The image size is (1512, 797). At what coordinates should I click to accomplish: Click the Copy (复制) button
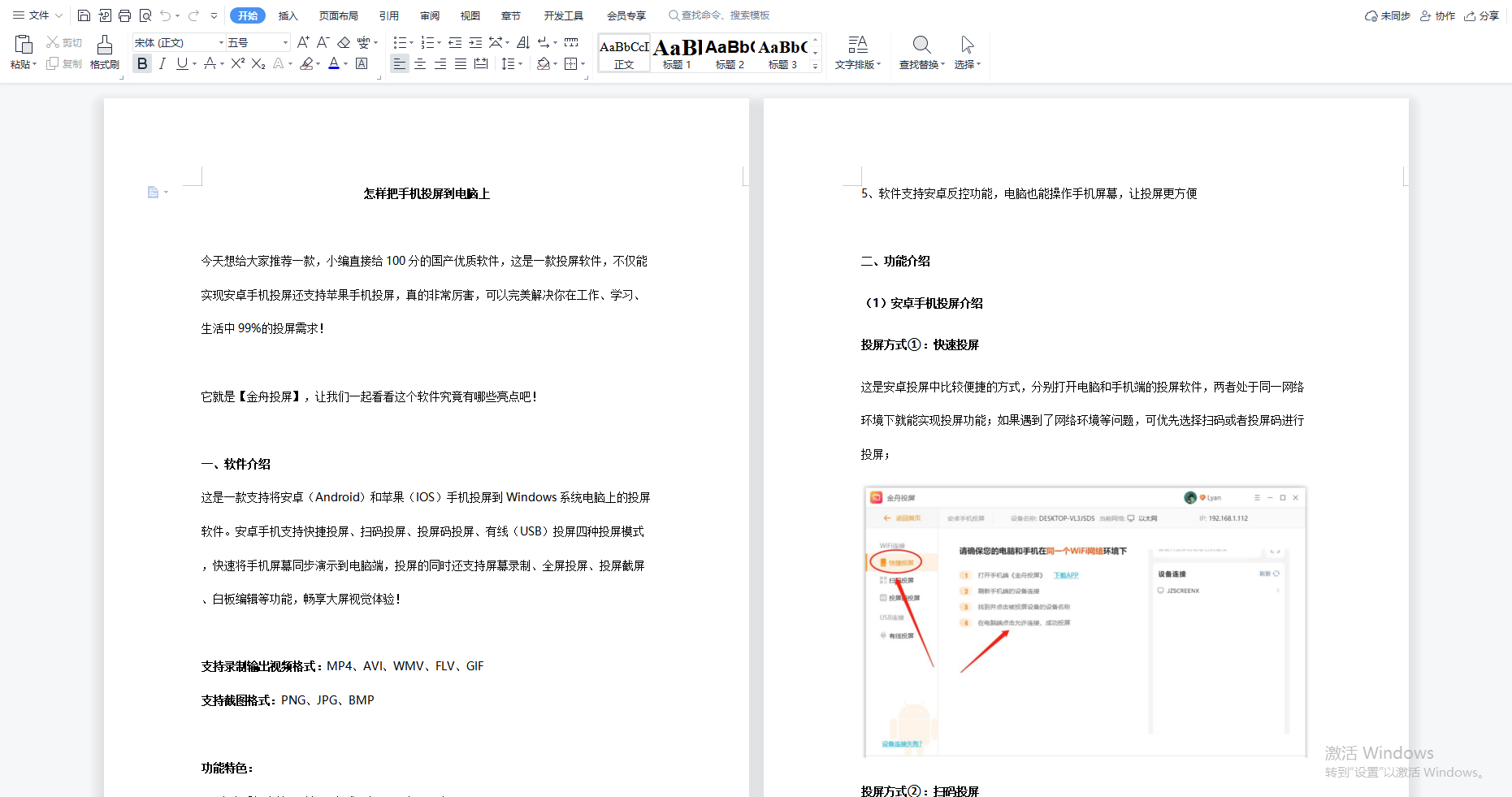(64, 63)
